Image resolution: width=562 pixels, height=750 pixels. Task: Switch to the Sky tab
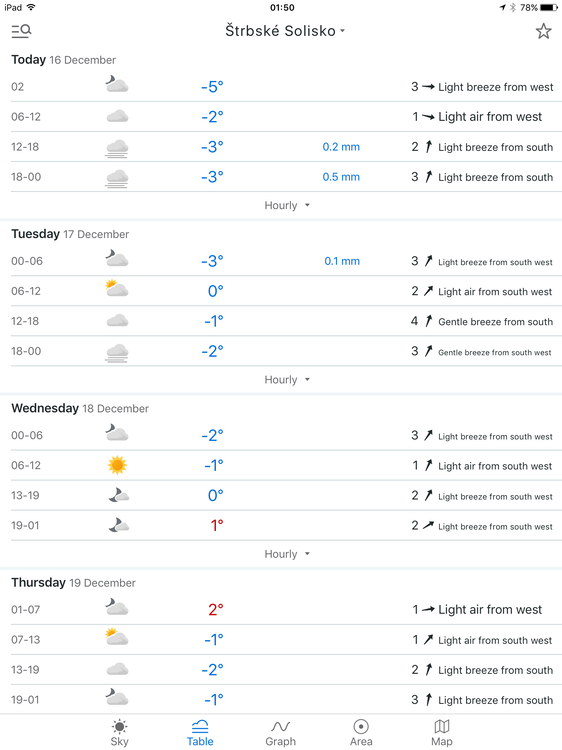point(119,733)
